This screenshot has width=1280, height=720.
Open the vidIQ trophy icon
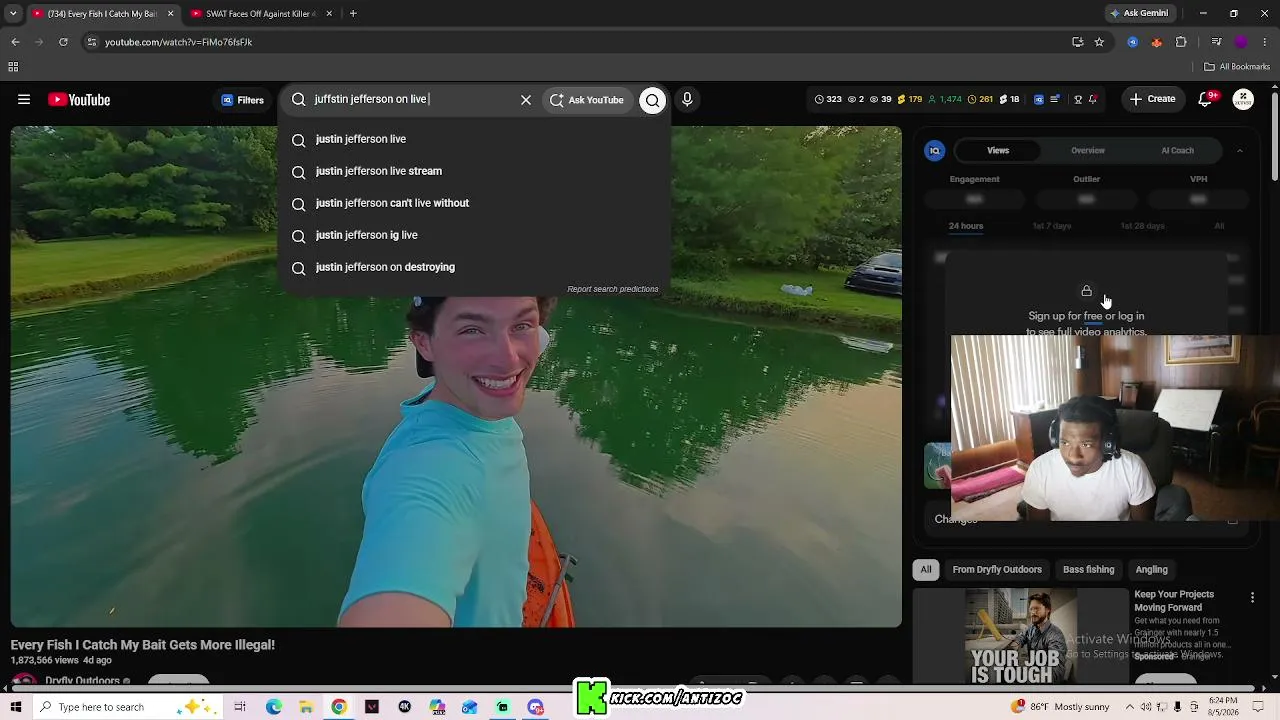coord(1078,100)
